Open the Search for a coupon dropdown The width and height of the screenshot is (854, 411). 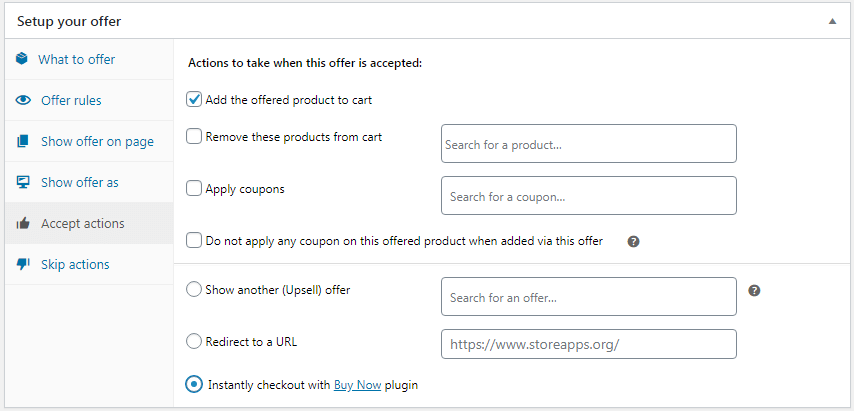[x=589, y=195]
